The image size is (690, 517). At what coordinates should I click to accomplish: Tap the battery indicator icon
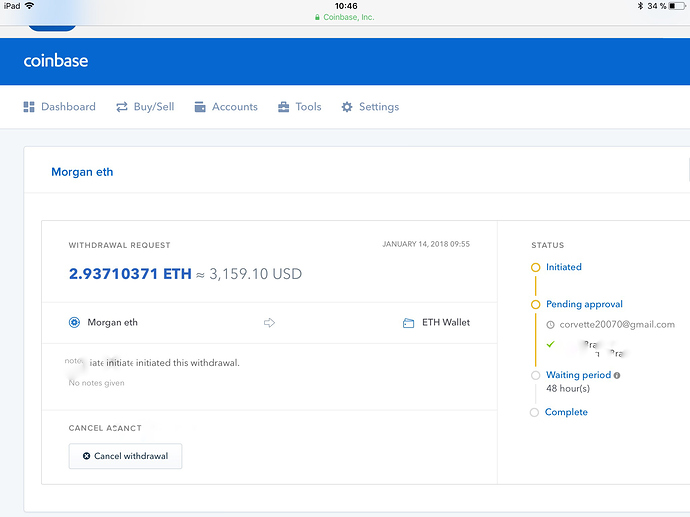[x=677, y=6]
